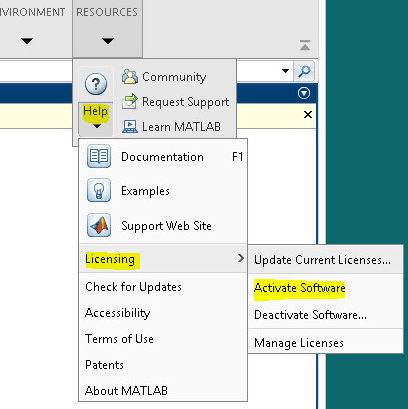Select Update Current Licenses...

tap(322, 260)
